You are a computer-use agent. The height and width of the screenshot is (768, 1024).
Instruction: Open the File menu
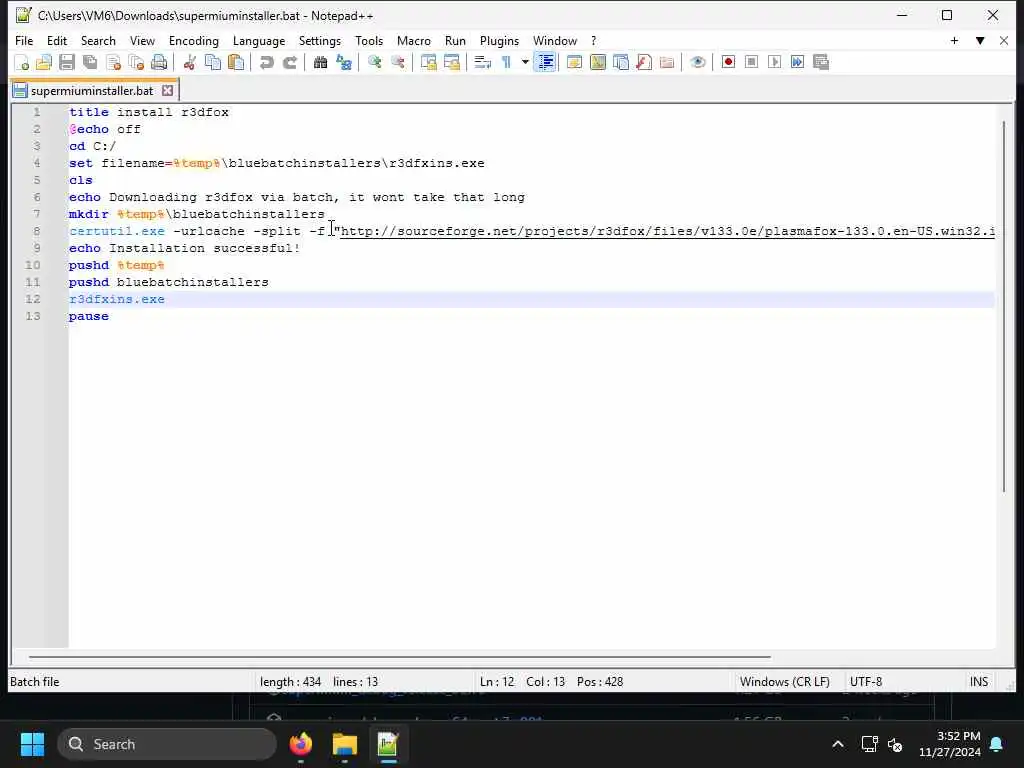[x=24, y=40]
